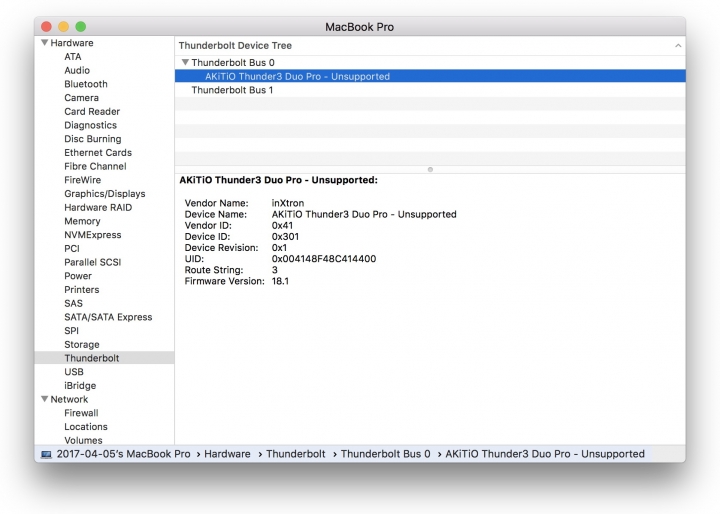Screen dimensions: 720x514
Task: Click the split pane divider handle
Action: click(430, 169)
